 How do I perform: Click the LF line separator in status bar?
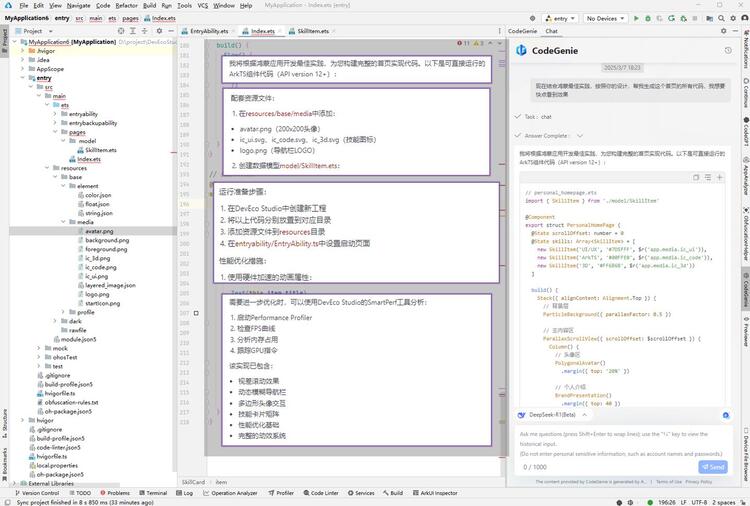click(x=683, y=502)
